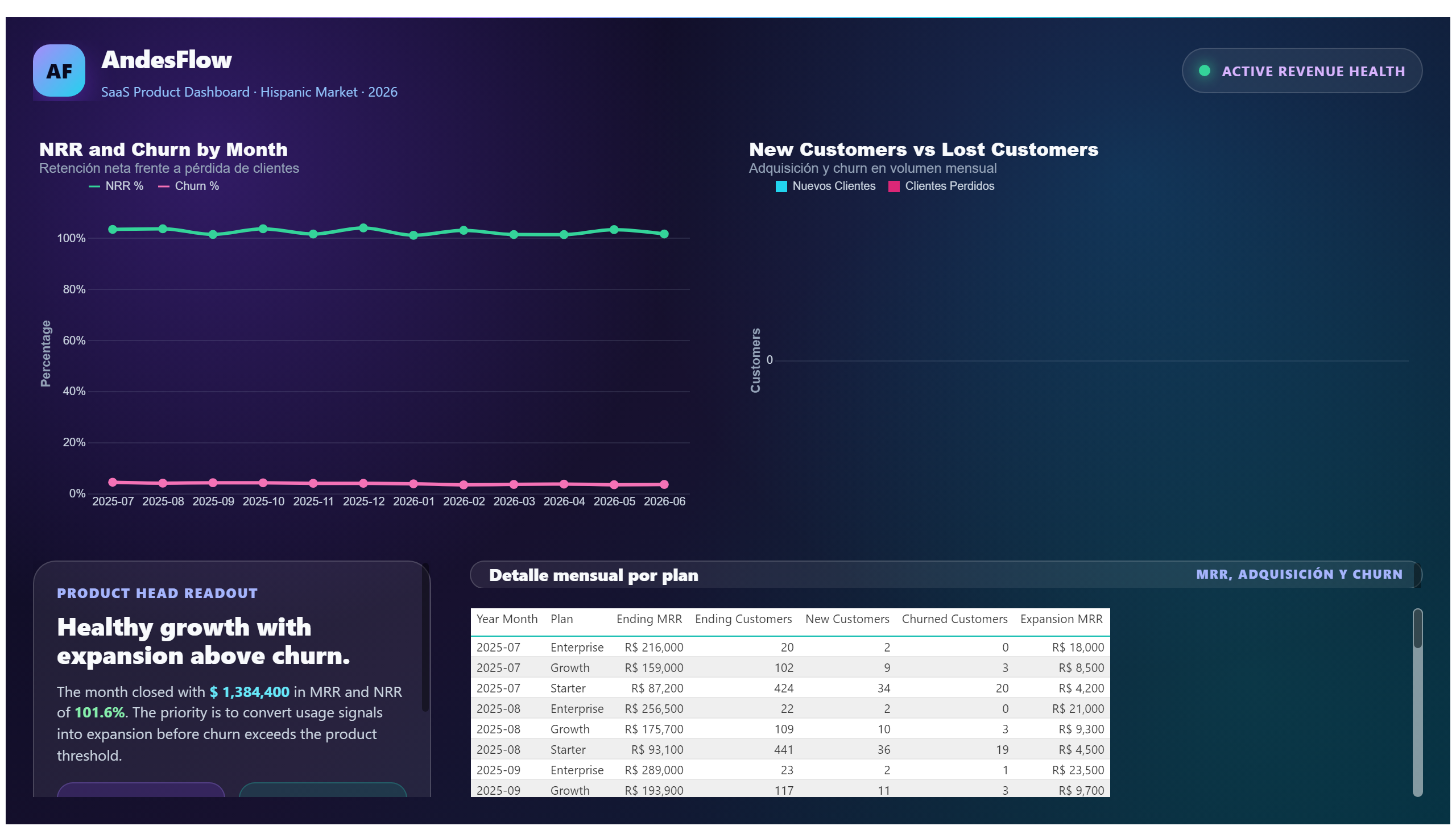This screenshot has width=1456, height=830.
Task: Click the Product Head Readout heading
Action: 157,594
